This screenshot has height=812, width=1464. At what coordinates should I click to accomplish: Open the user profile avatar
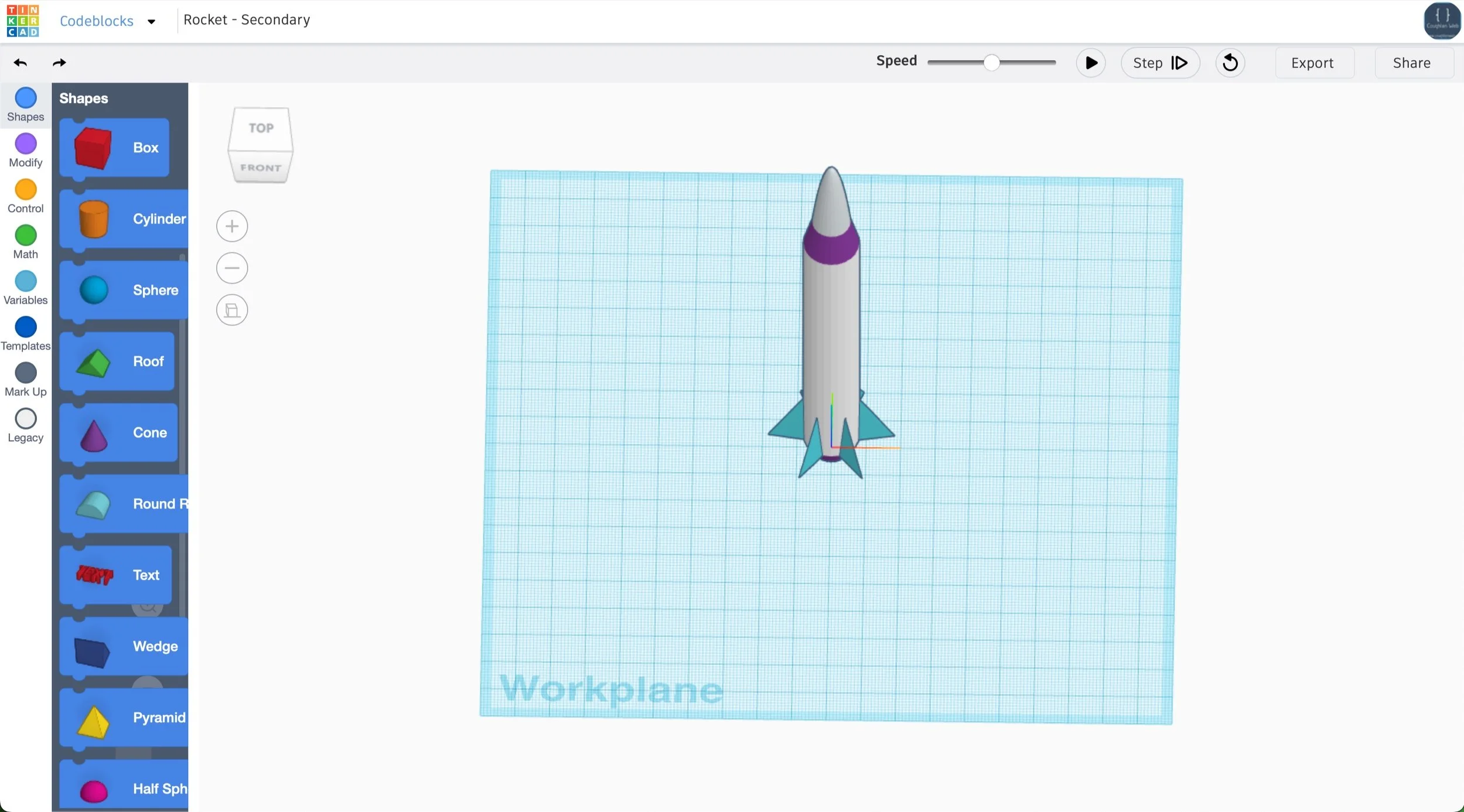pos(1442,21)
